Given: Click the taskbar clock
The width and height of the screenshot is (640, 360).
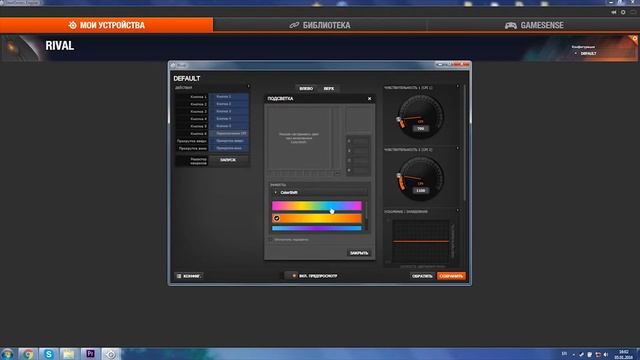Looking at the screenshot, I should coord(624,354).
